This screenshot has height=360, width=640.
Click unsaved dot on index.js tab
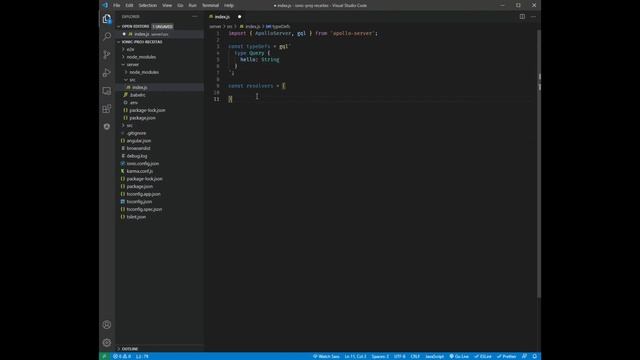(x=240, y=17)
